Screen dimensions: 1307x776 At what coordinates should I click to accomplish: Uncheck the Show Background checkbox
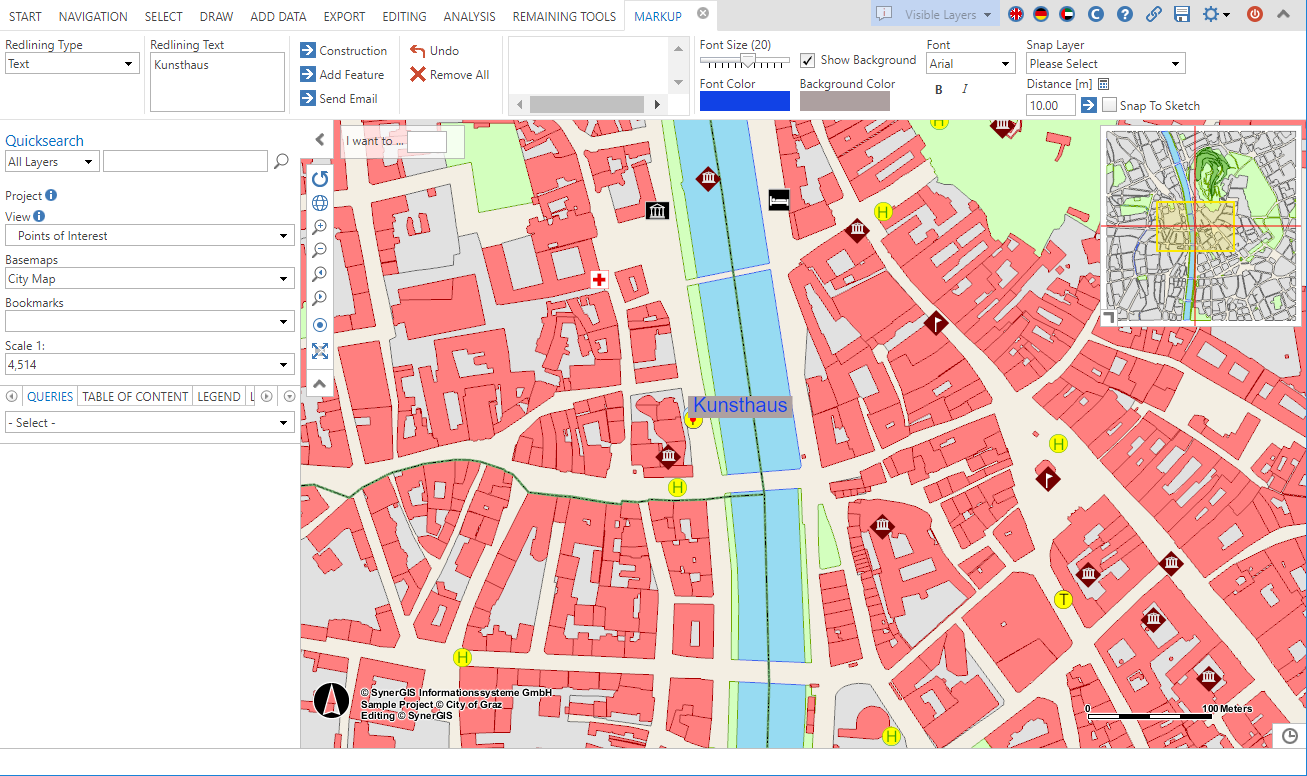(x=808, y=60)
